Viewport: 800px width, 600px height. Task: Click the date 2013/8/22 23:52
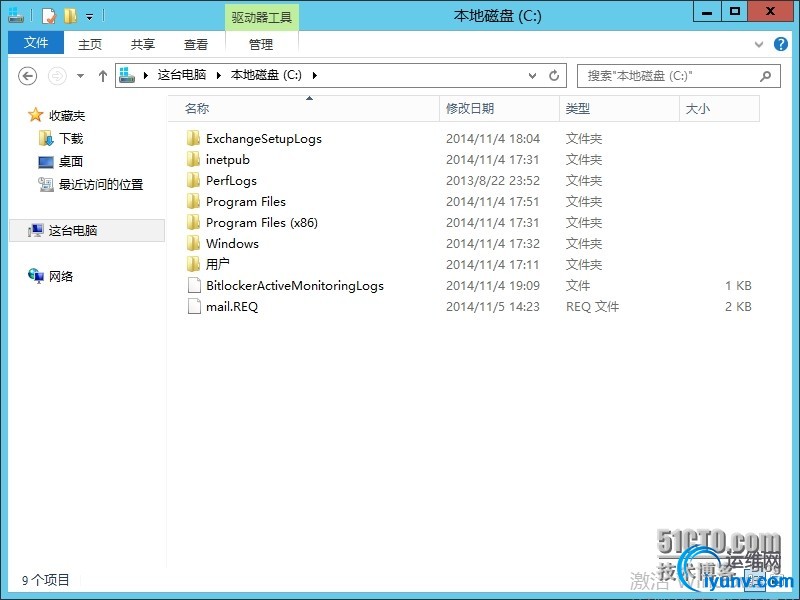tap(493, 181)
